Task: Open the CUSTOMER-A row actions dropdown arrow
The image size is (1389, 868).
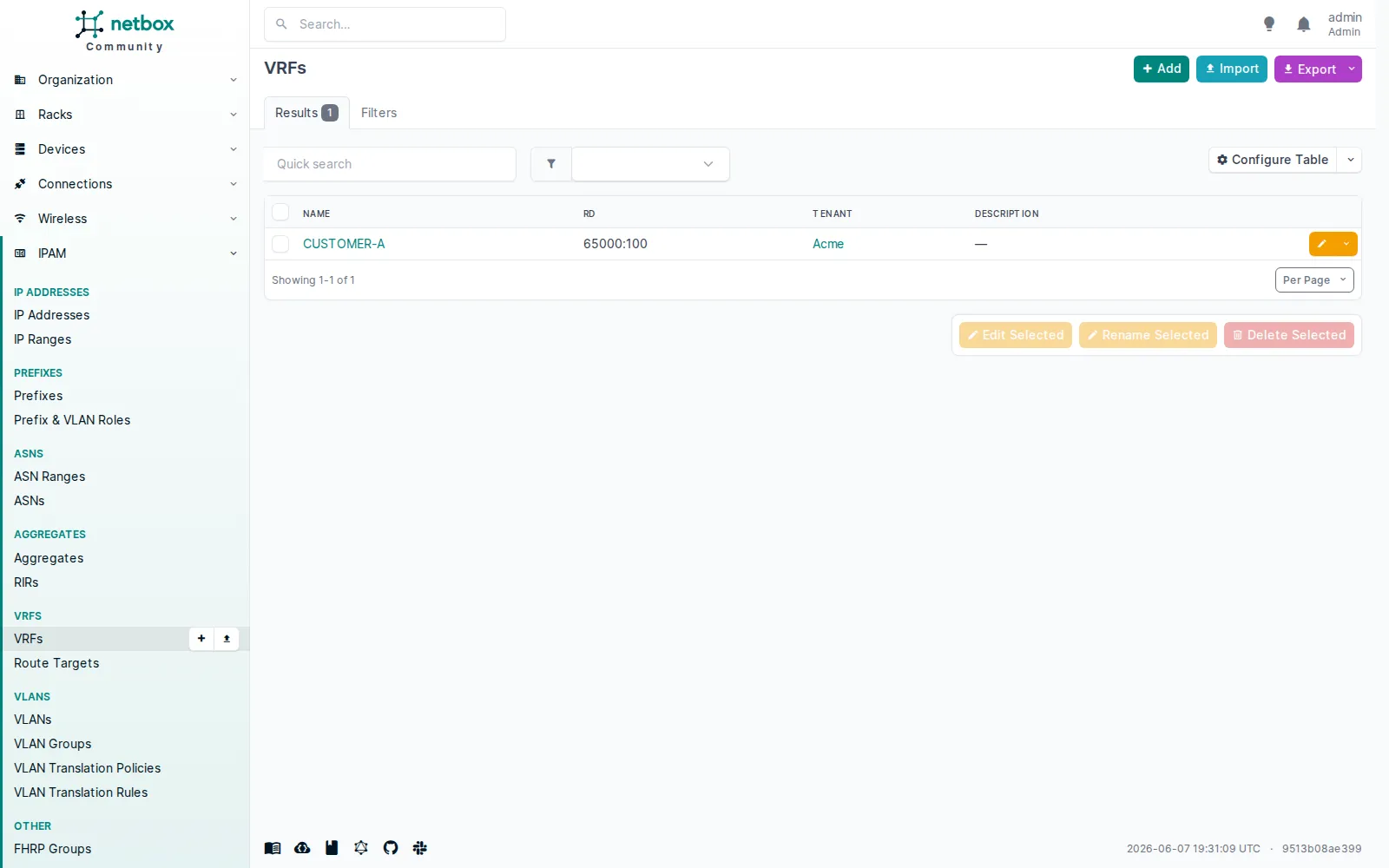Action: pos(1346,244)
